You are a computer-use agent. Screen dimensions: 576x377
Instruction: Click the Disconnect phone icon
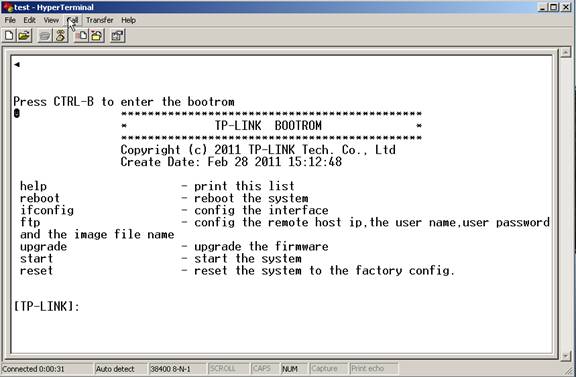60,36
